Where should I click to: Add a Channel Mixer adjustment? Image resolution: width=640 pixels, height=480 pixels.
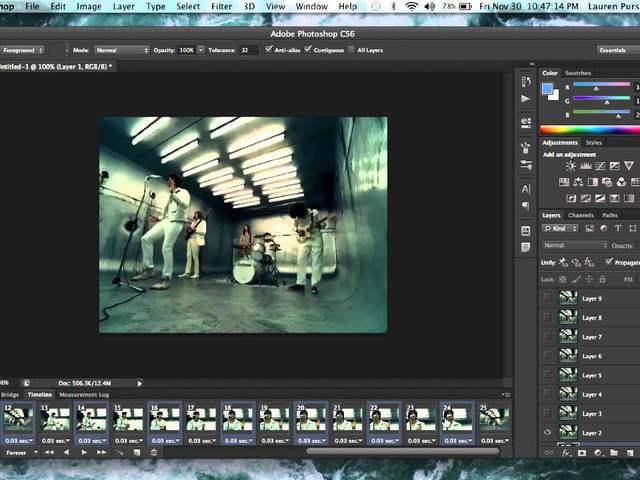coord(621,182)
